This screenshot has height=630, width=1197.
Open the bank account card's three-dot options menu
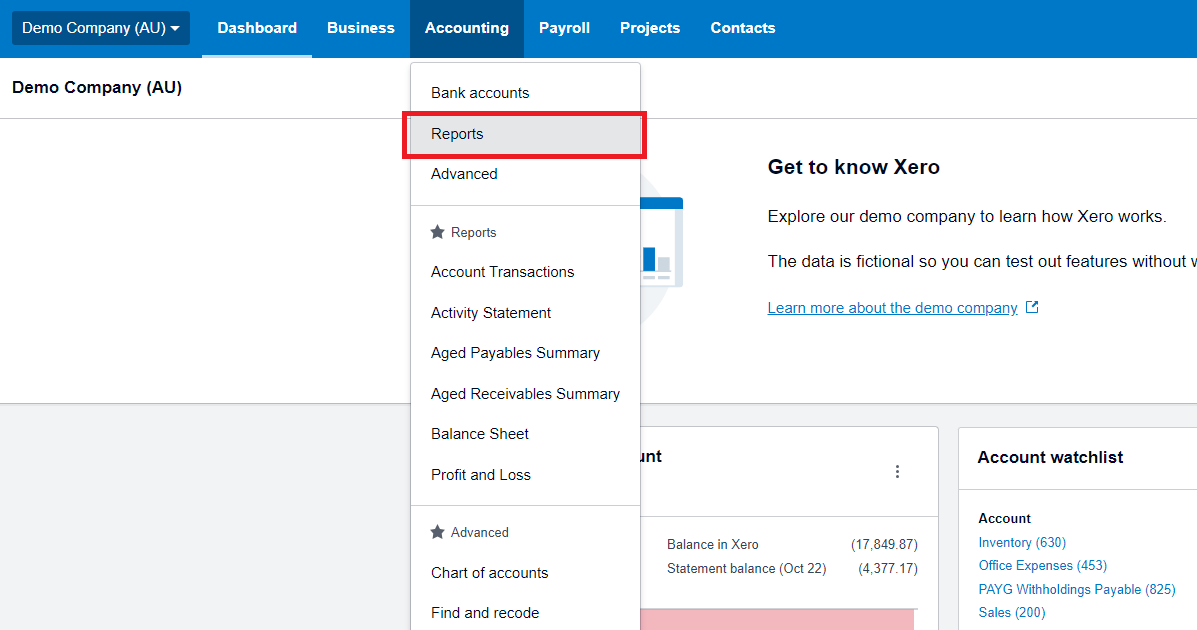[897, 472]
